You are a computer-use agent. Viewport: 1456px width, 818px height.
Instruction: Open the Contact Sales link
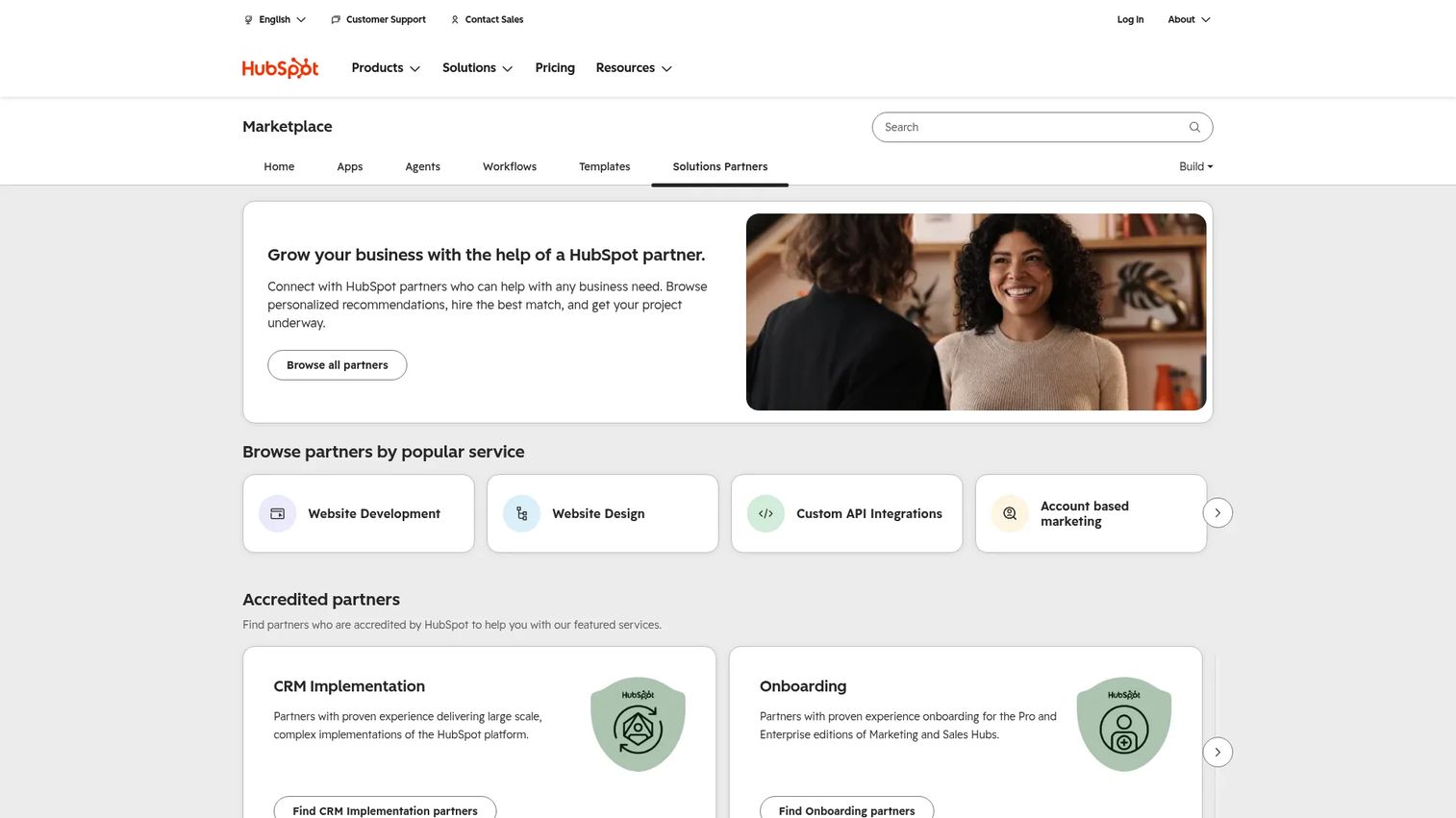[487, 19]
